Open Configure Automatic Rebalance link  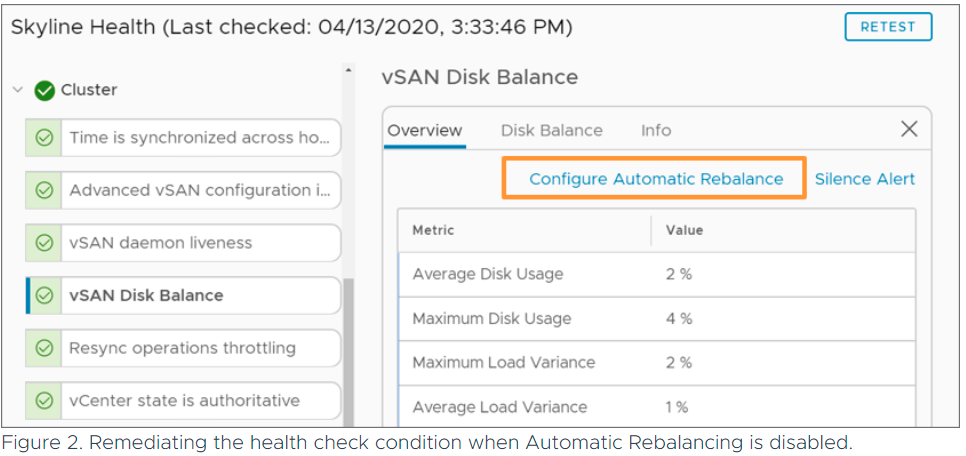[656, 179]
